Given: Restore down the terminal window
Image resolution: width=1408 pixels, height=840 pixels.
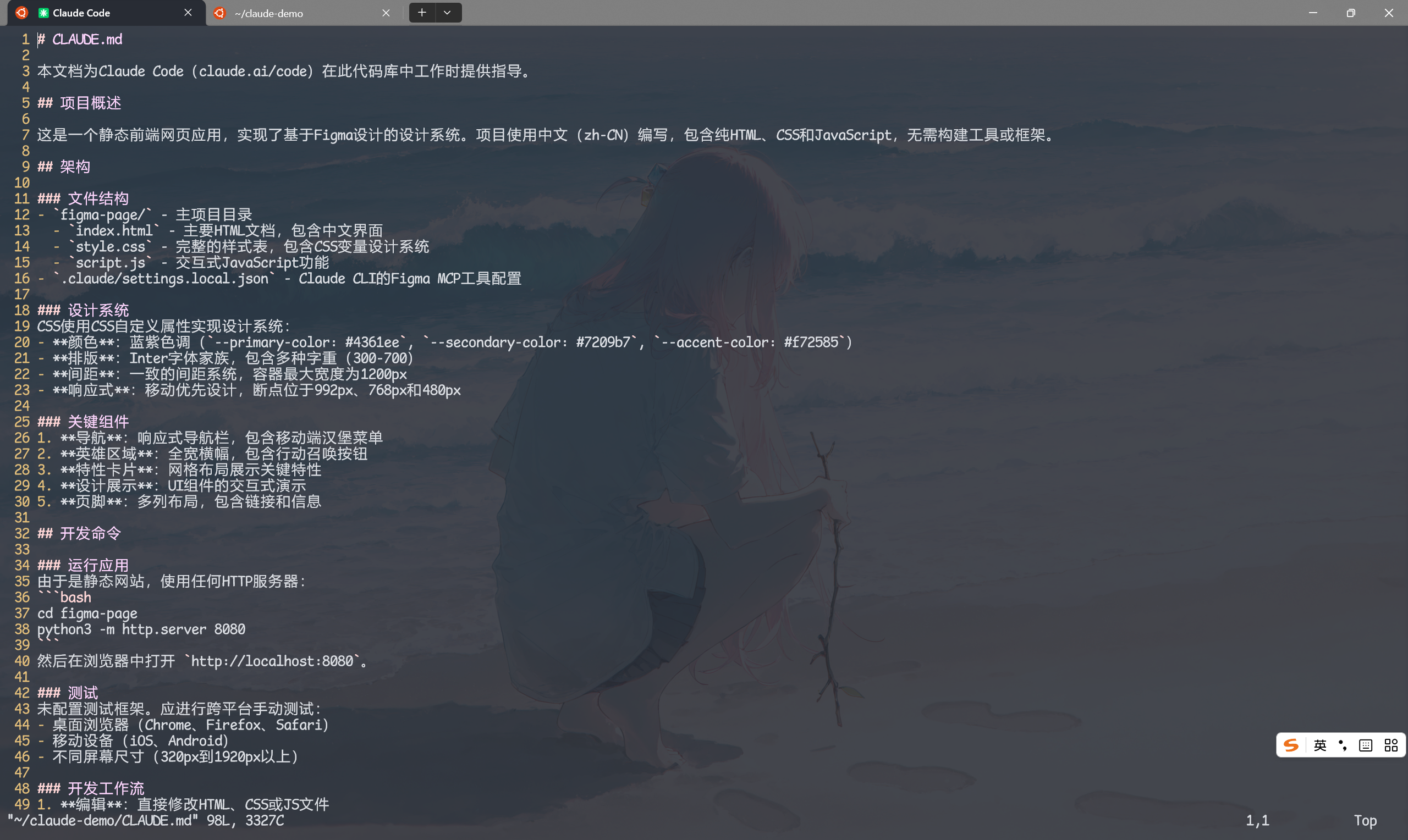Looking at the screenshot, I should point(1351,13).
